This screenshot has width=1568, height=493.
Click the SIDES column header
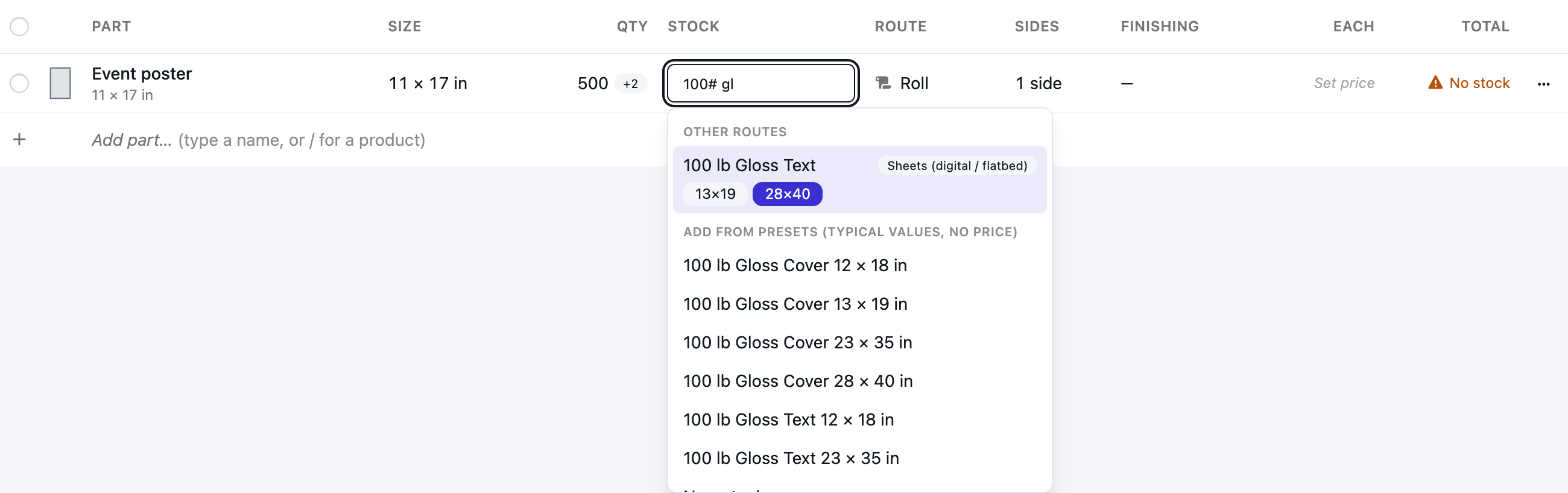[1037, 26]
